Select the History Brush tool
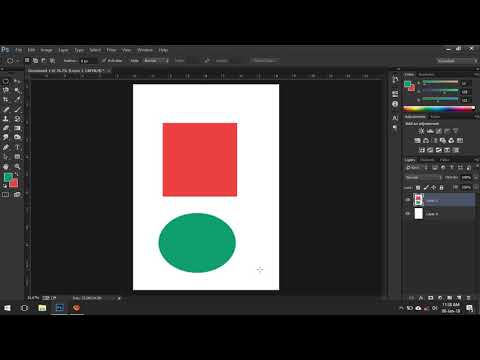Viewport: 480px width, 360px height. [x=17, y=119]
